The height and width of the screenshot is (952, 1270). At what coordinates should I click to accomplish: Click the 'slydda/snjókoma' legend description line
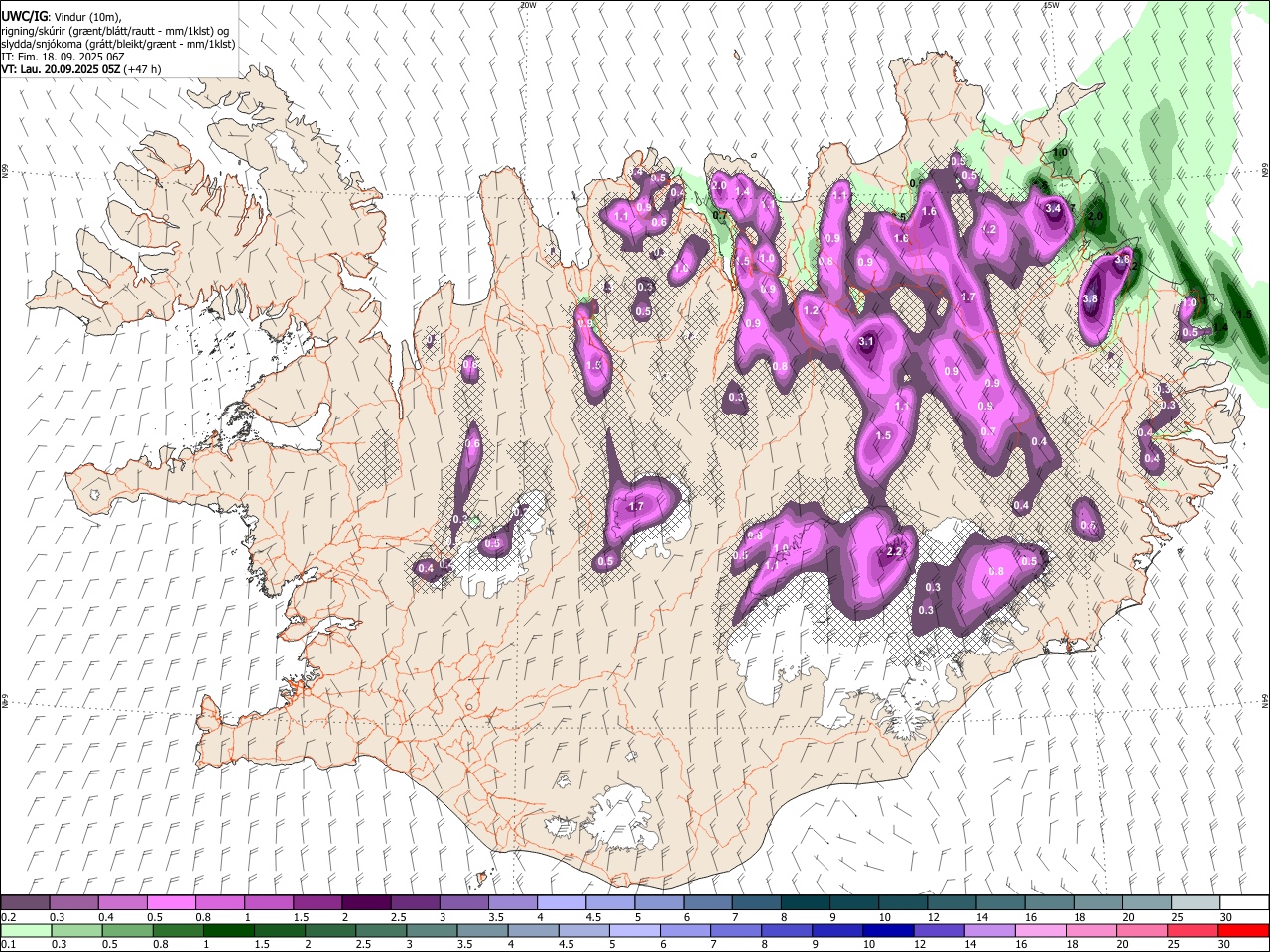click(x=118, y=44)
